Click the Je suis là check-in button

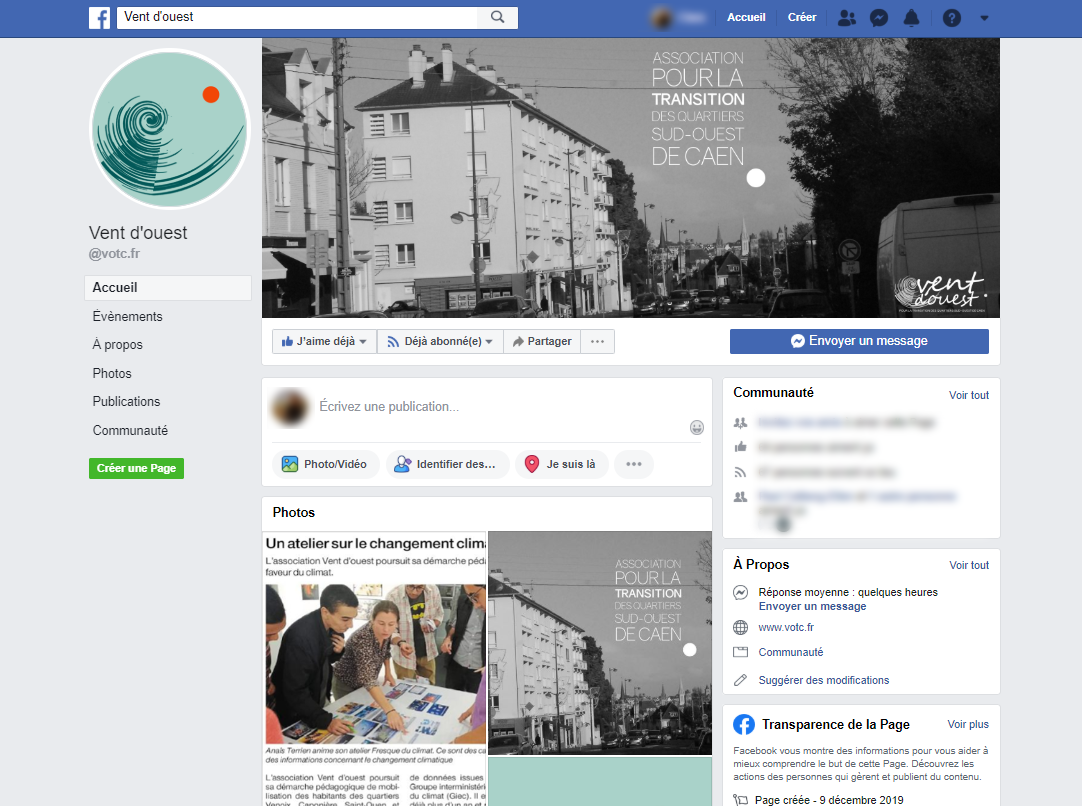click(x=562, y=464)
